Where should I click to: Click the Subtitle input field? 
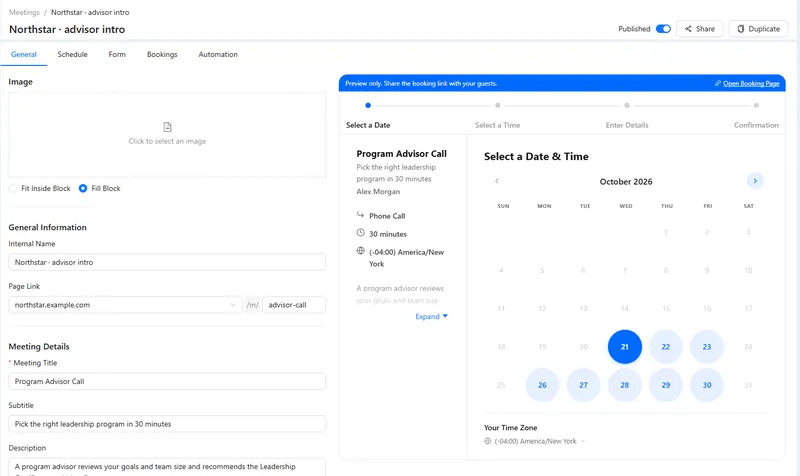167,424
